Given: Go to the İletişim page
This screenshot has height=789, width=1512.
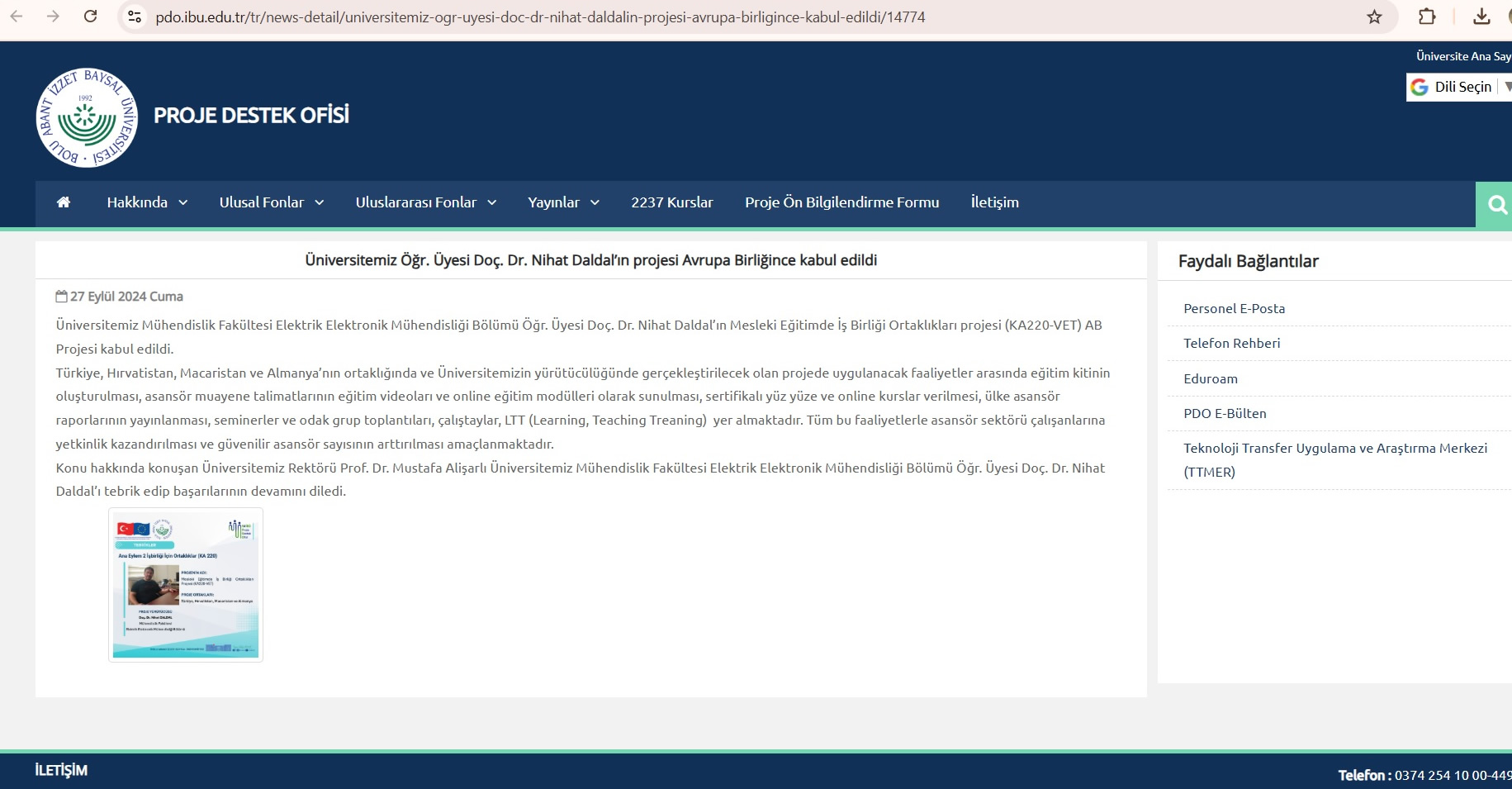Looking at the screenshot, I should click(994, 202).
